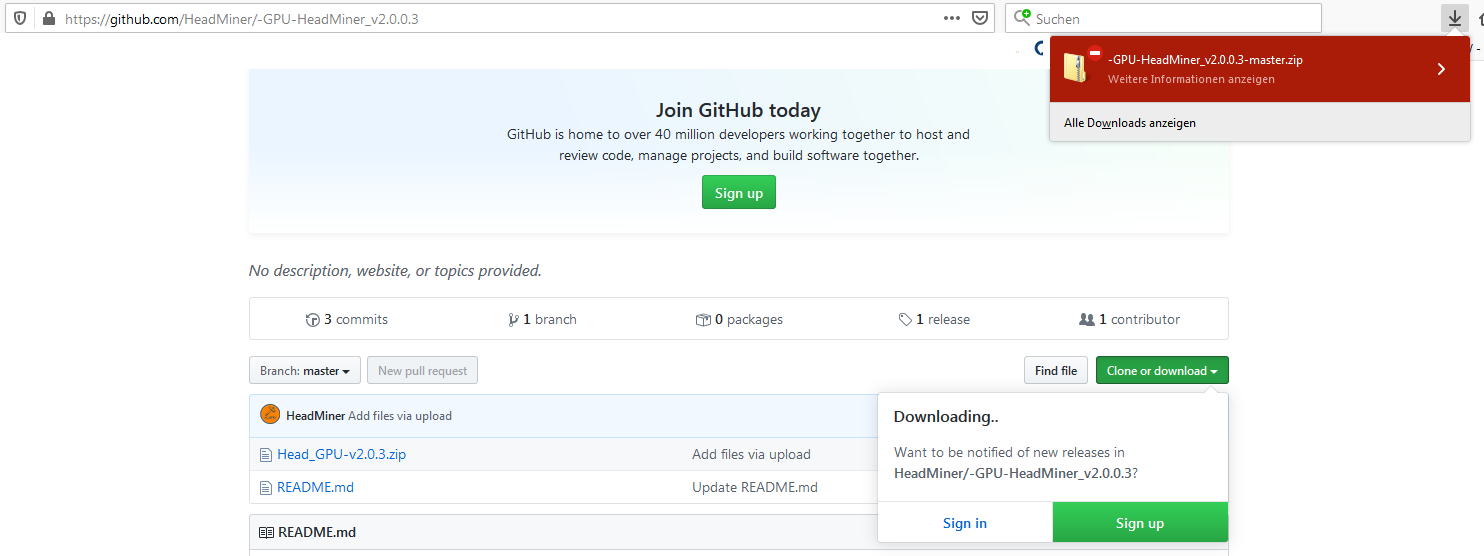Click the contributors people icon

click(1087, 320)
